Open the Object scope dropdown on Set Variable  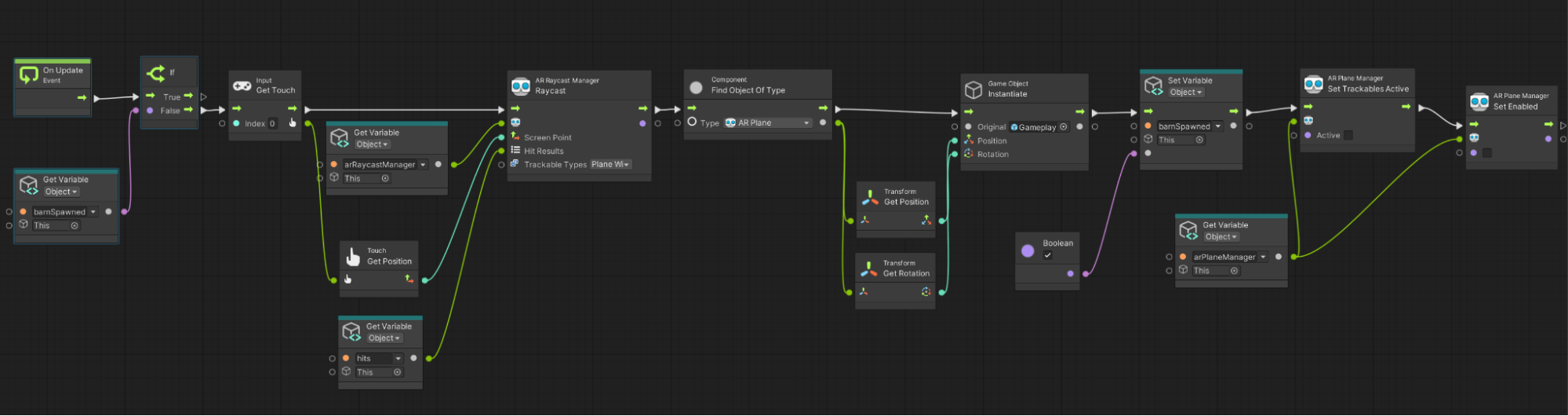[1186, 93]
